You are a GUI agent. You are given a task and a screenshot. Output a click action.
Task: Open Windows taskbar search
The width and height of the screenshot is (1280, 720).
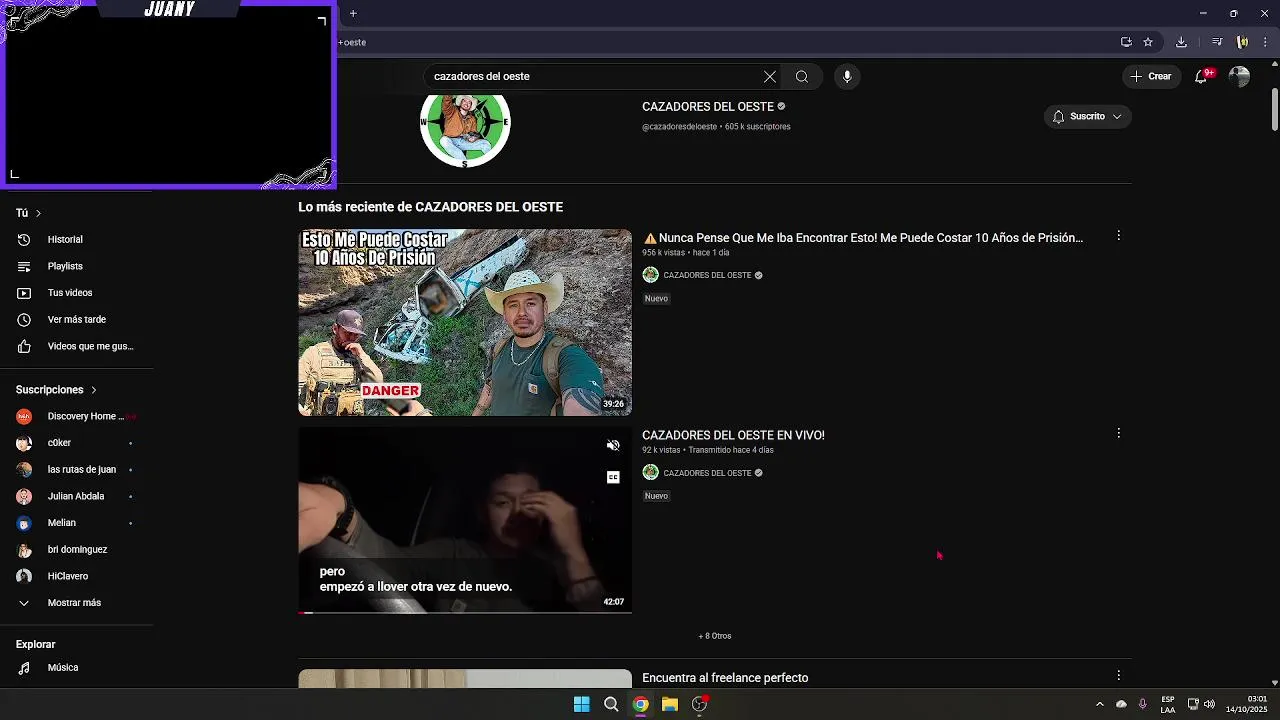[x=611, y=704]
